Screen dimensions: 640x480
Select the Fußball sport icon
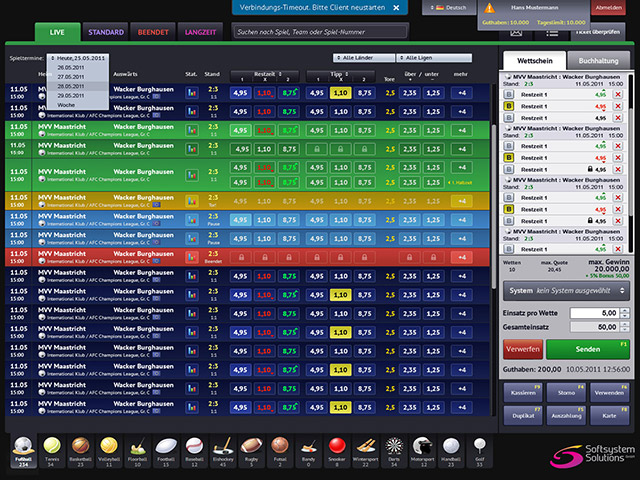point(23,451)
